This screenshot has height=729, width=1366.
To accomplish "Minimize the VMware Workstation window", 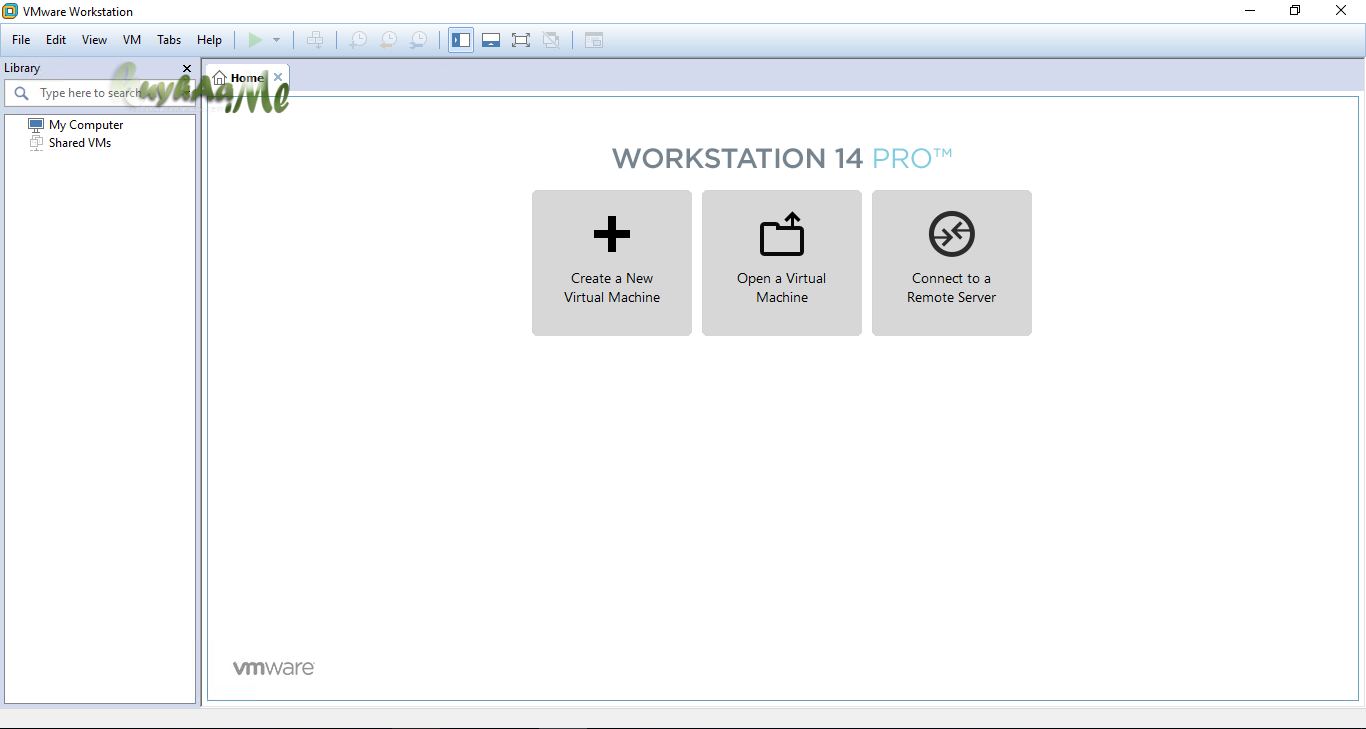I will click(x=1251, y=11).
